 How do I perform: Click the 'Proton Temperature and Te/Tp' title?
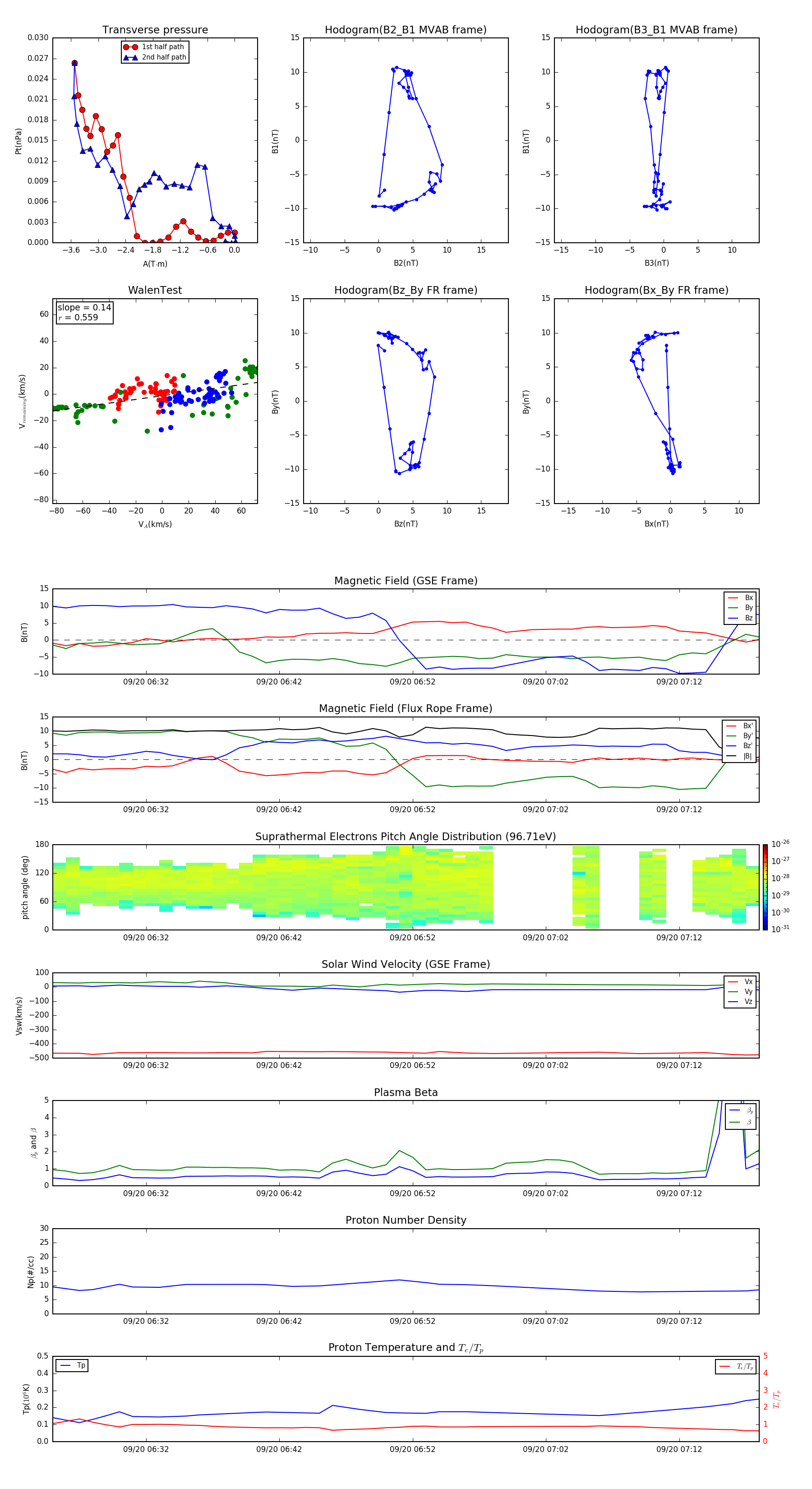[406, 1348]
